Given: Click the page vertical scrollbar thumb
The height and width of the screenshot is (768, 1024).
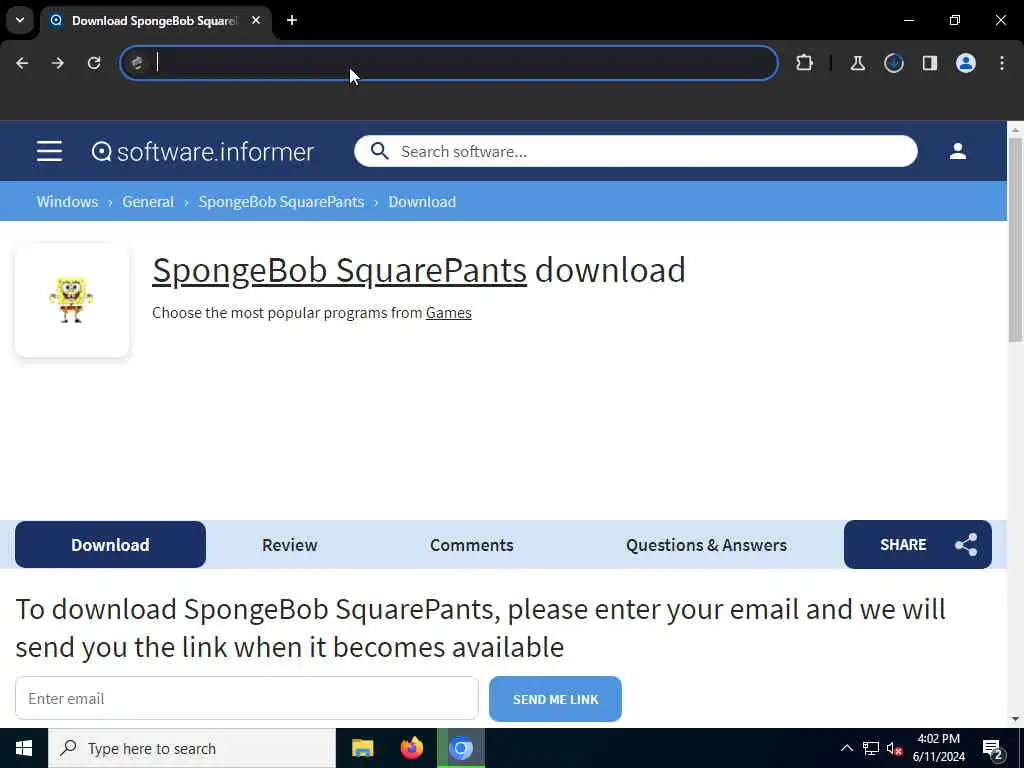Looking at the screenshot, I should point(1015,239).
